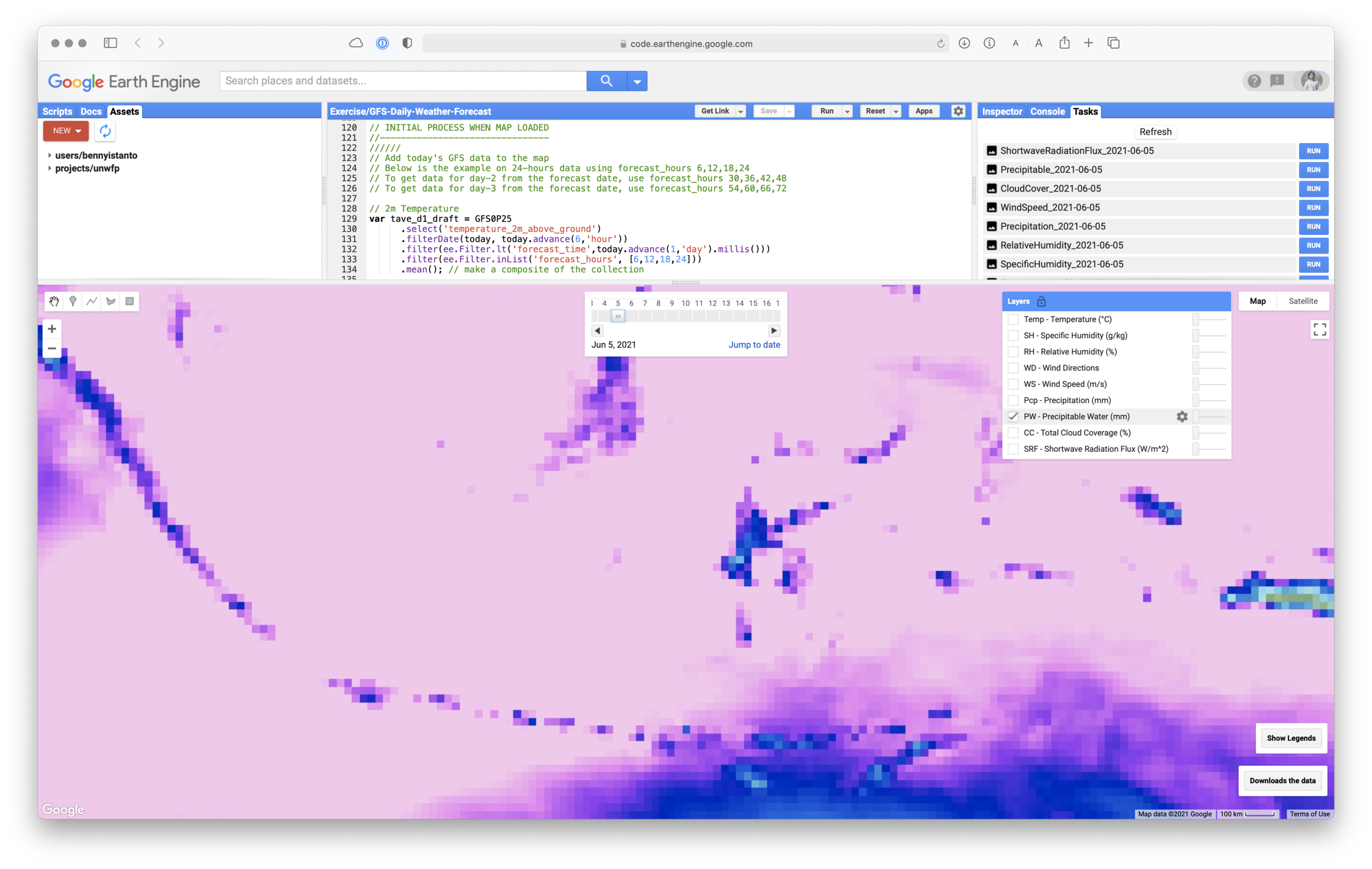
Task: Enable the WS - Wind Speed layer
Action: 1013,384
